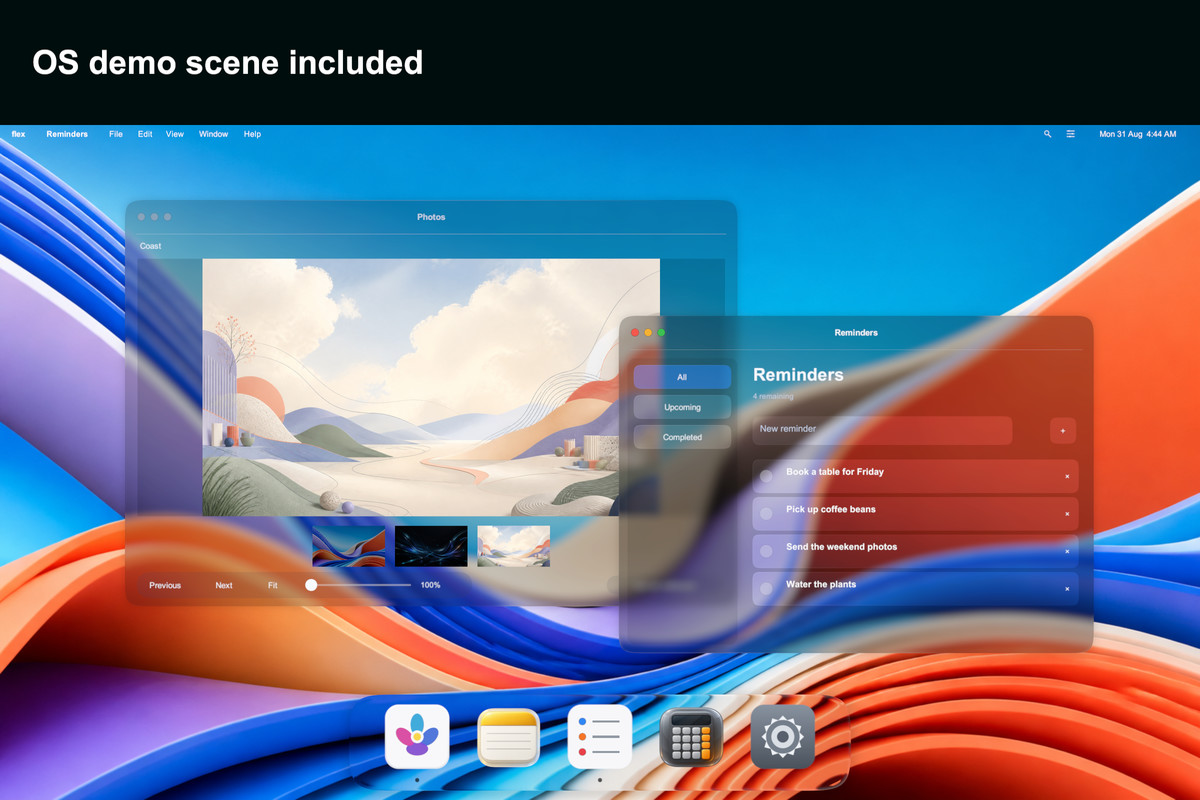Select the pastel coast thumbnail in Photos
The height and width of the screenshot is (800, 1200).
pos(513,546)
